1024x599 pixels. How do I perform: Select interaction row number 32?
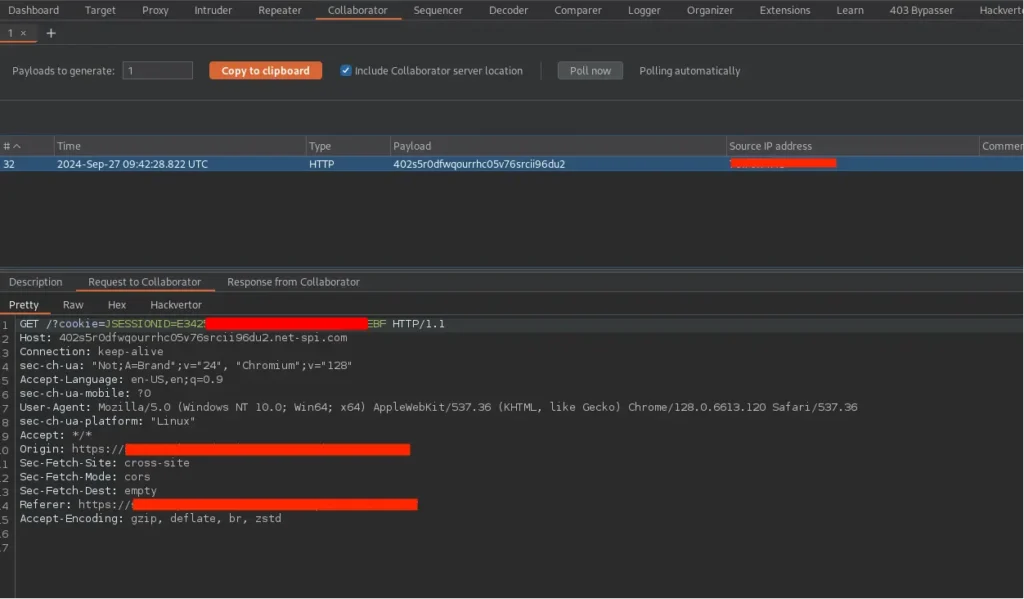pos(511,164)
